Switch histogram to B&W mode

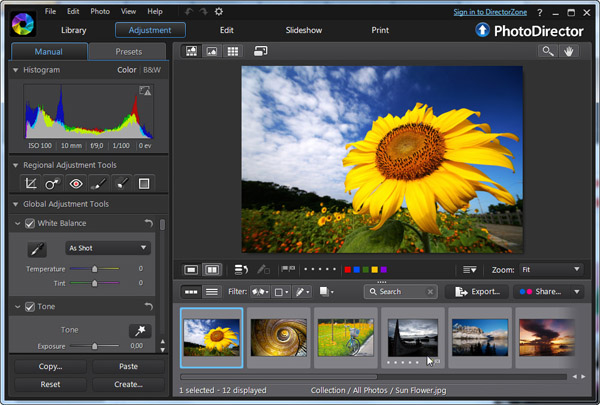[x=151, y=70]
